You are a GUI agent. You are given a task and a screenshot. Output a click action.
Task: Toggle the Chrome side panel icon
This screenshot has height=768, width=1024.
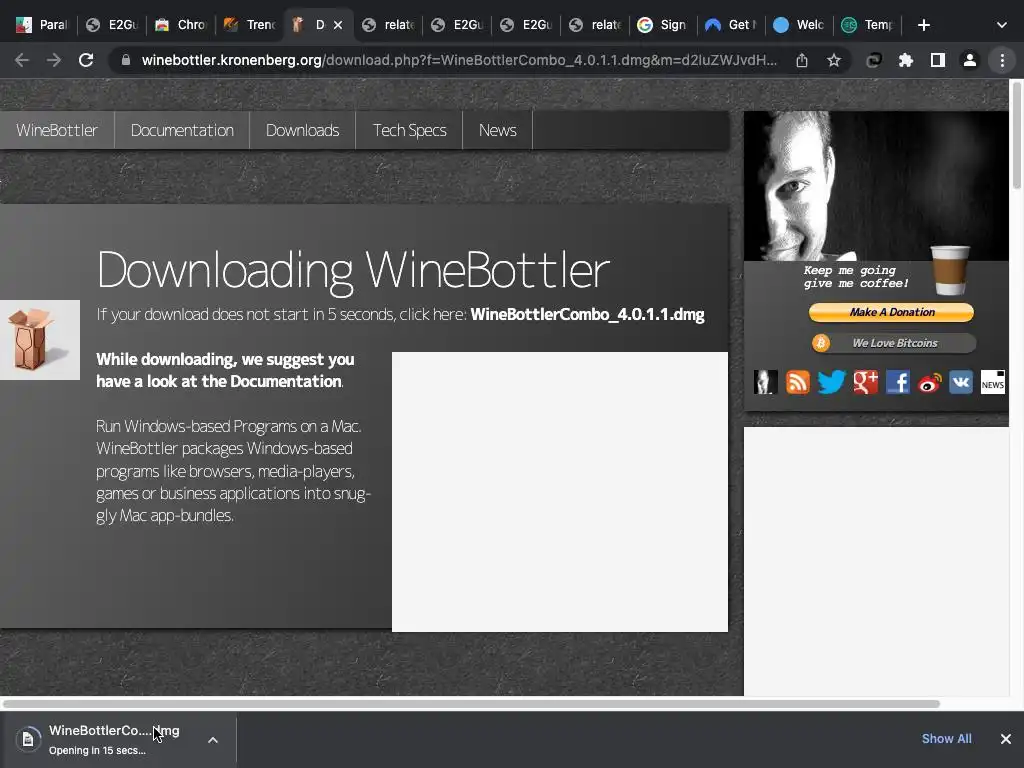tap(938, 61)
